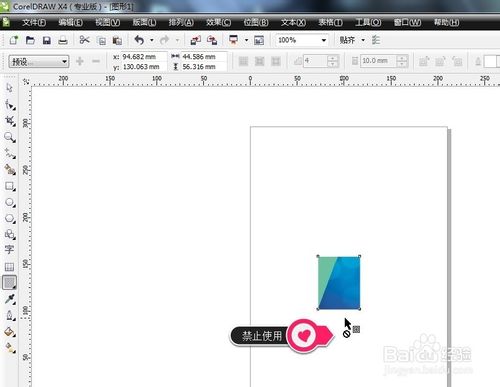Select the Fill bucket tool
Viewport: 500px width, 387px height.
pyautogui.click(x=9, y=332)
